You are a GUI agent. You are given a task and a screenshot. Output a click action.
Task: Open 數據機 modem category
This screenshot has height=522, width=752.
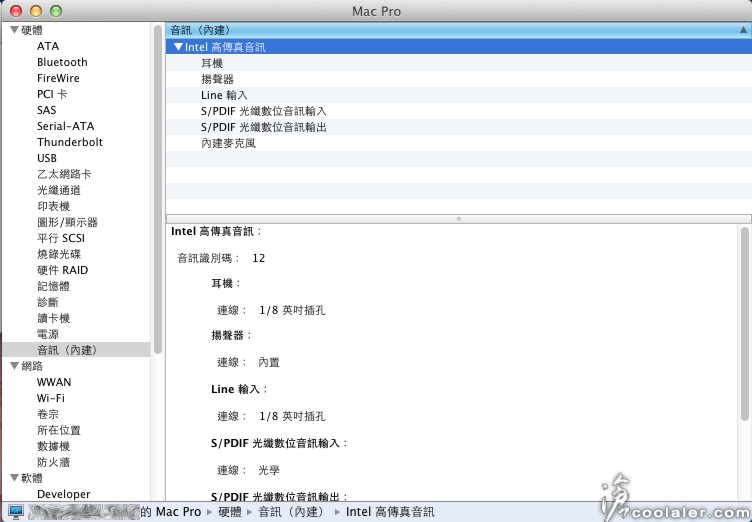tap(53, 446)
